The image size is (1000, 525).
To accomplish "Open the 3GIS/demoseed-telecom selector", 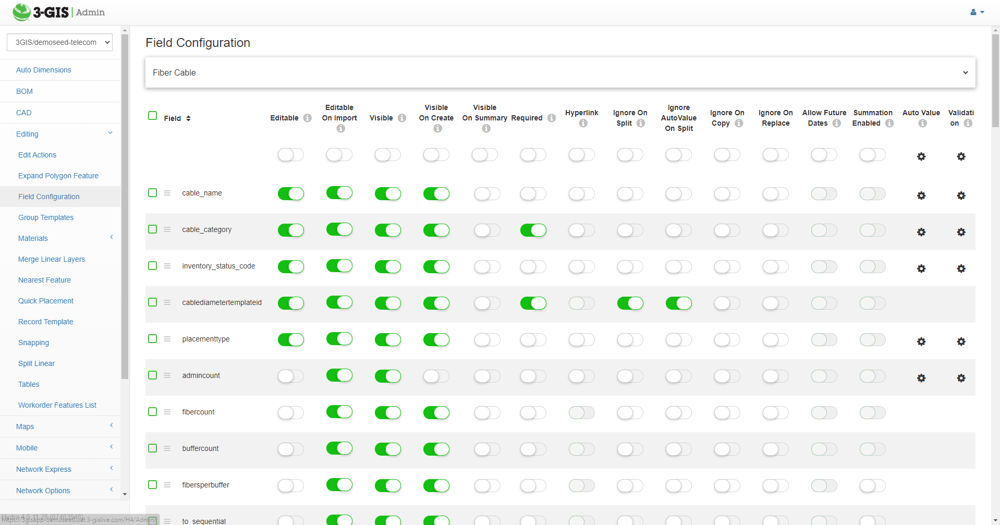I will (x=60, y=42).
